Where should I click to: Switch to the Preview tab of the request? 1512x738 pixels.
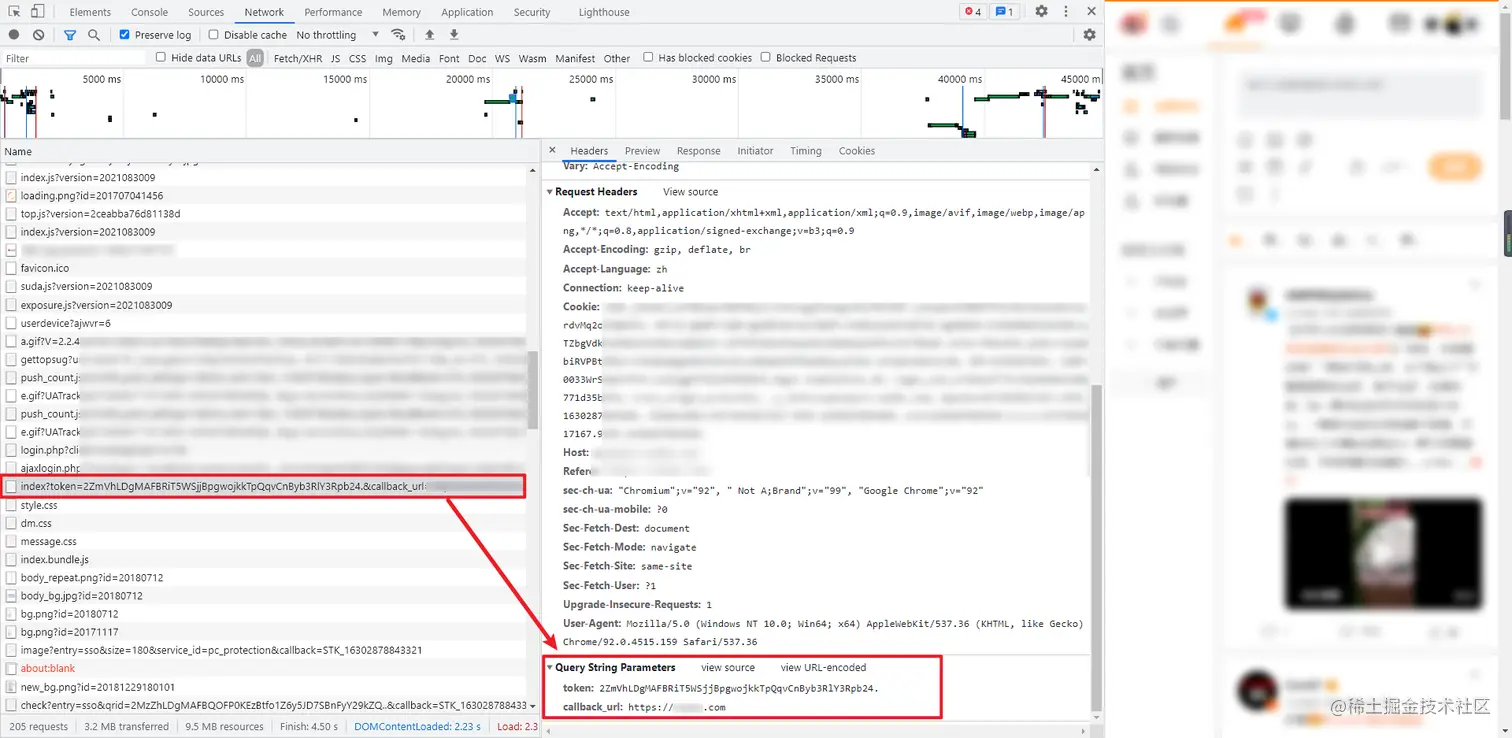pyautogui.click(x=642, y=151)
